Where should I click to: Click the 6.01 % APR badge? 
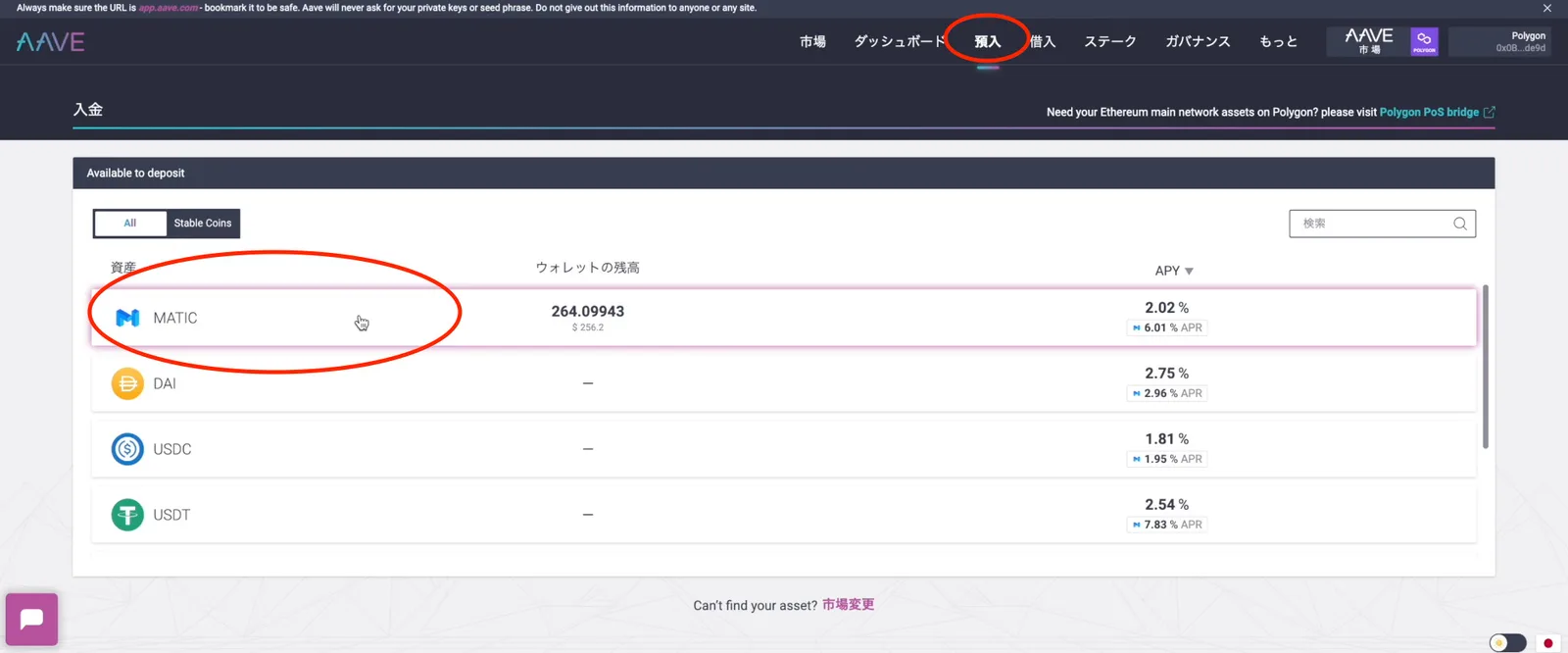(1167, 327)
